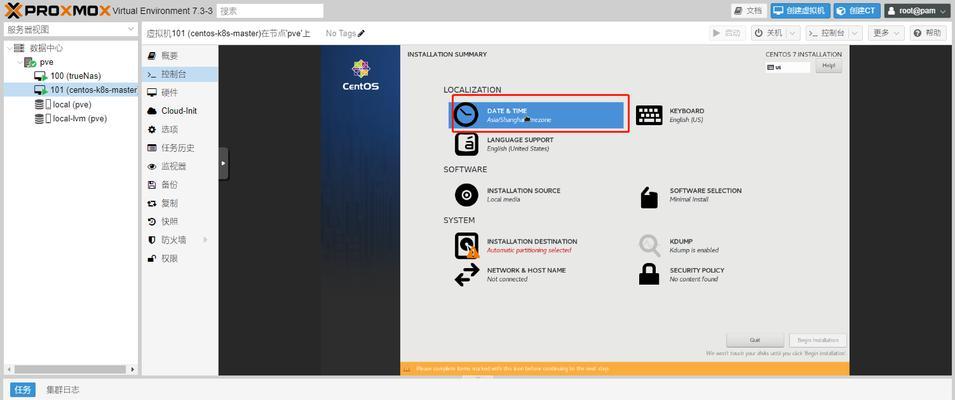Image resolution: width=955 pixels, height=400 pixels.
Task: Click the Begin Installation button
Action: click(x=817, y=340)
